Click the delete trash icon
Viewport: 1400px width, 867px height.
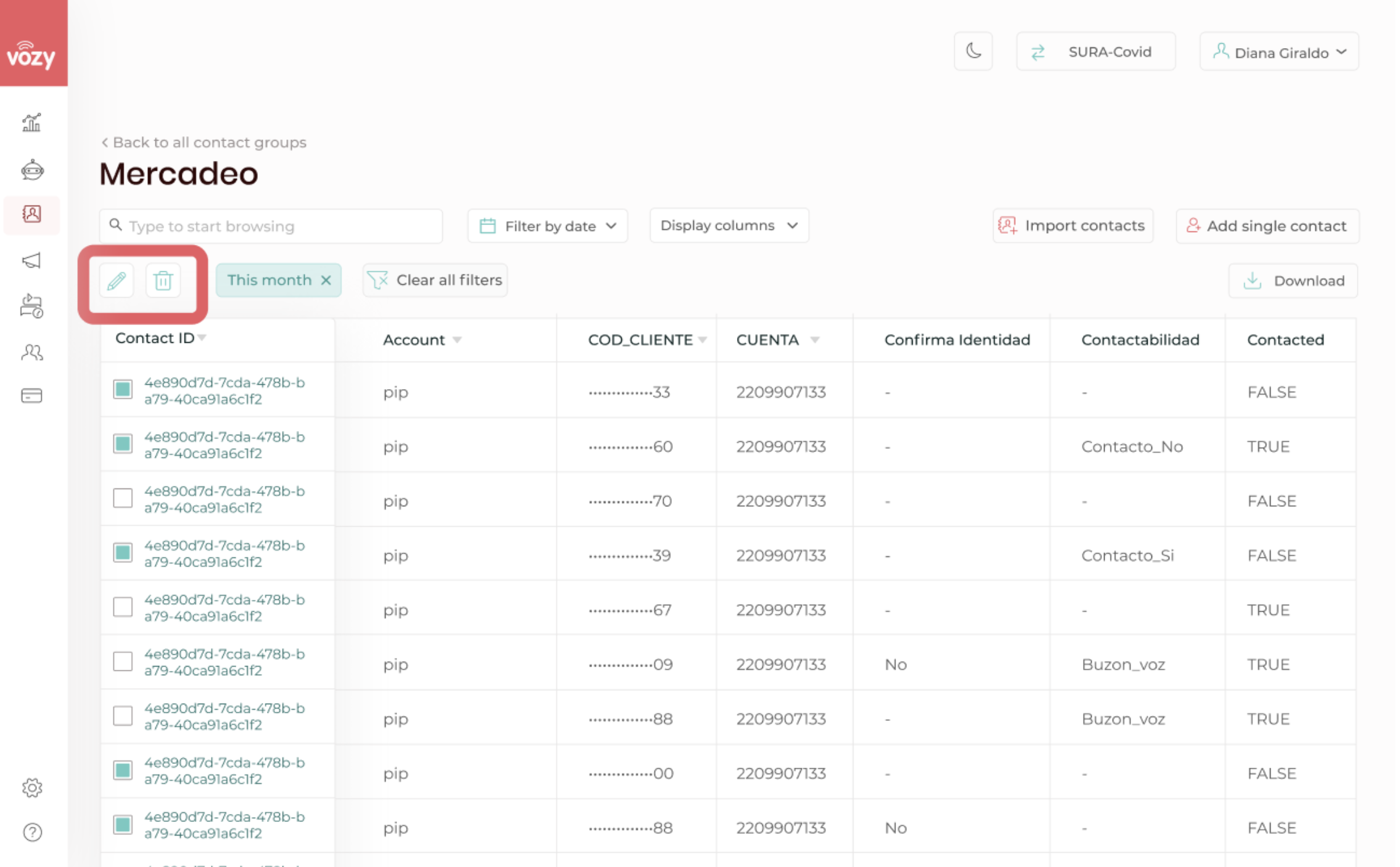click(163, 281)
